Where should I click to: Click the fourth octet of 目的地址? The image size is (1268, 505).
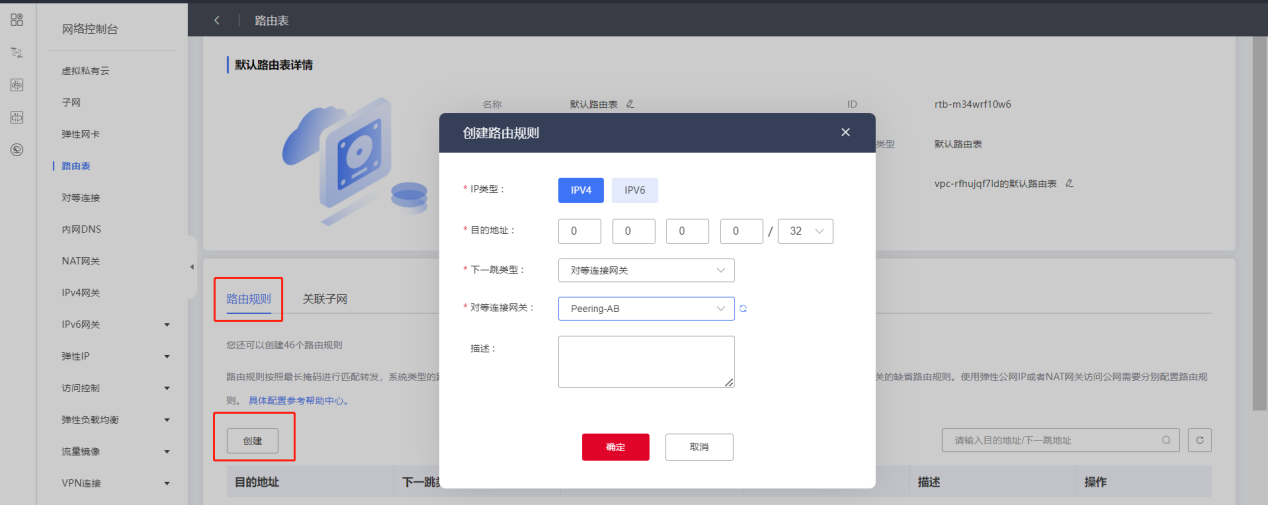(742, 231)
